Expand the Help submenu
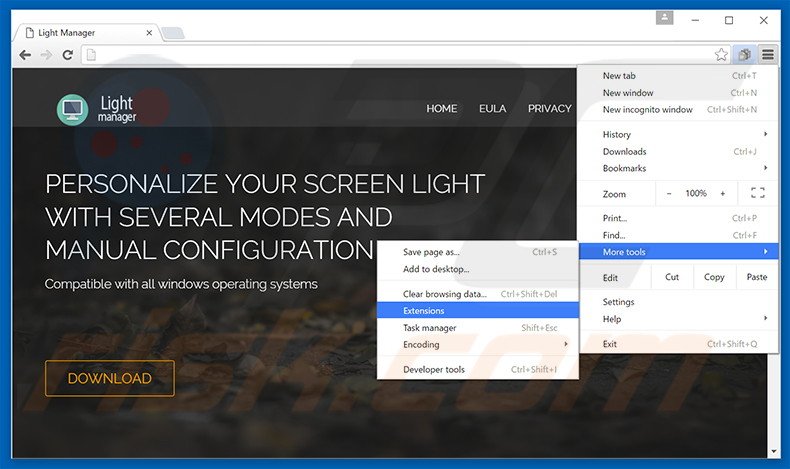 pyautogui.click(x=678, y=319)
